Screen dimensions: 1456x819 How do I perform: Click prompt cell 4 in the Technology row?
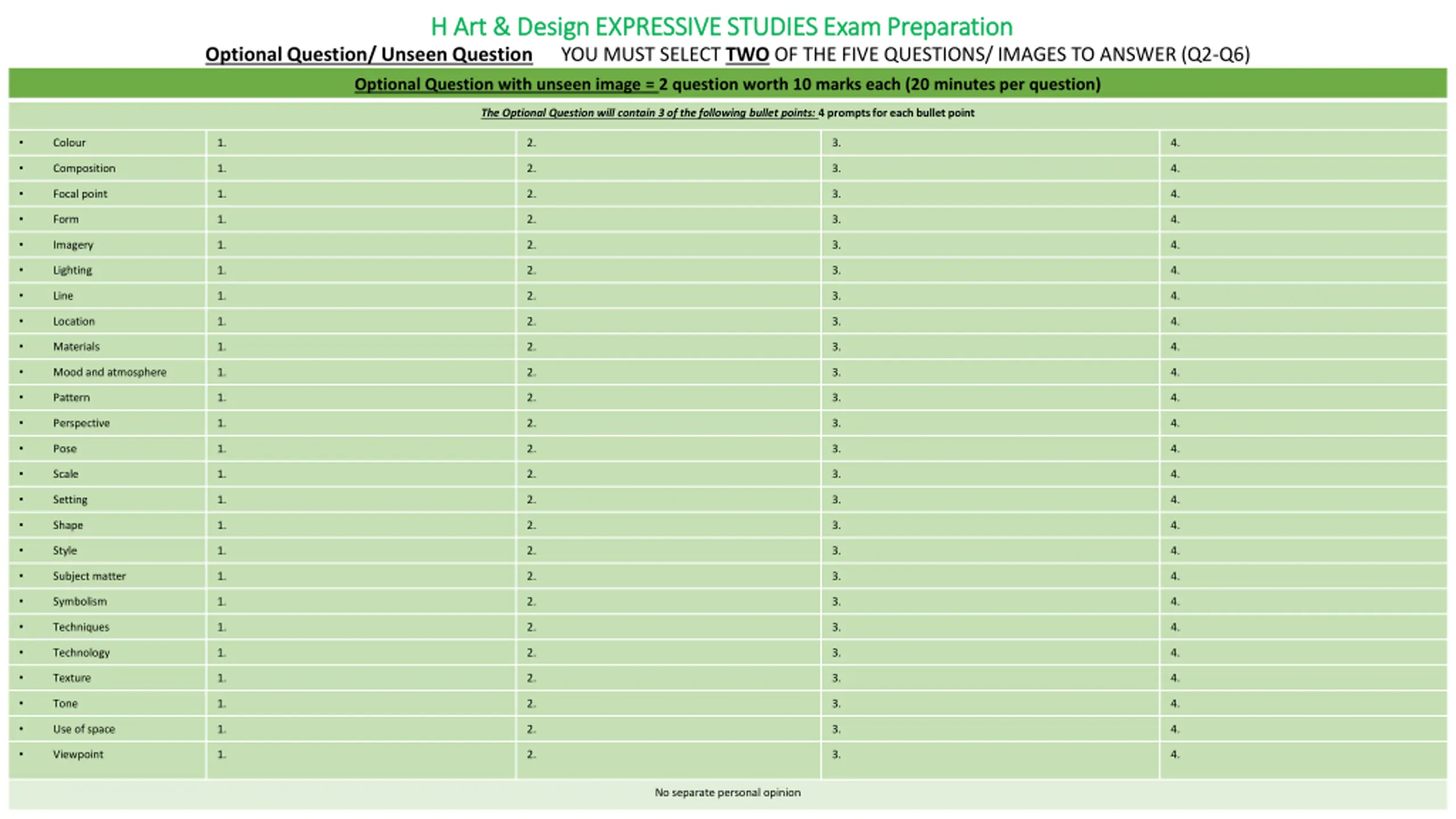[x=1304, y=652]
